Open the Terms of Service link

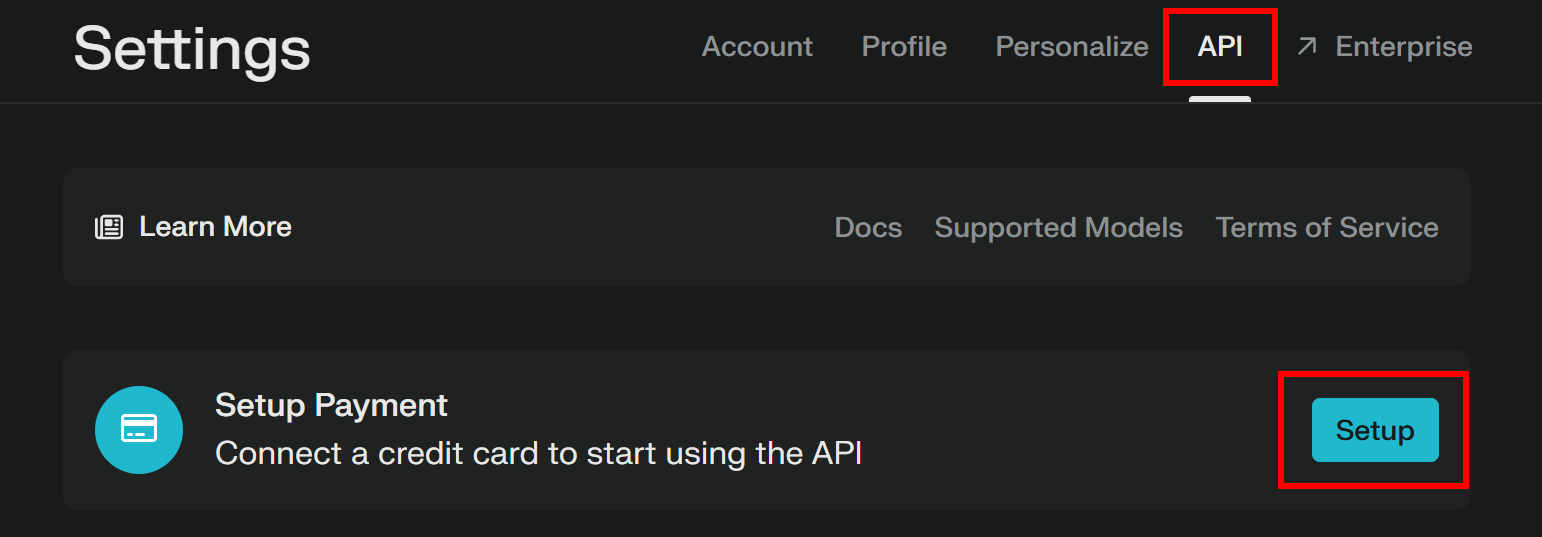pyautogui.click(x=1327, y=228)
